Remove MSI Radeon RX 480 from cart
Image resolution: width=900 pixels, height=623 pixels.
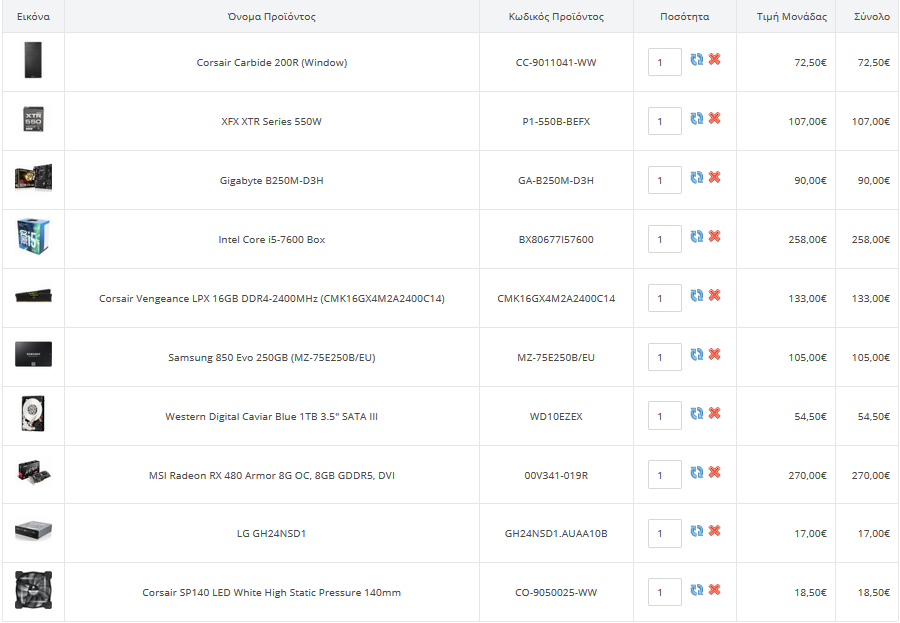tap(715, 472)
